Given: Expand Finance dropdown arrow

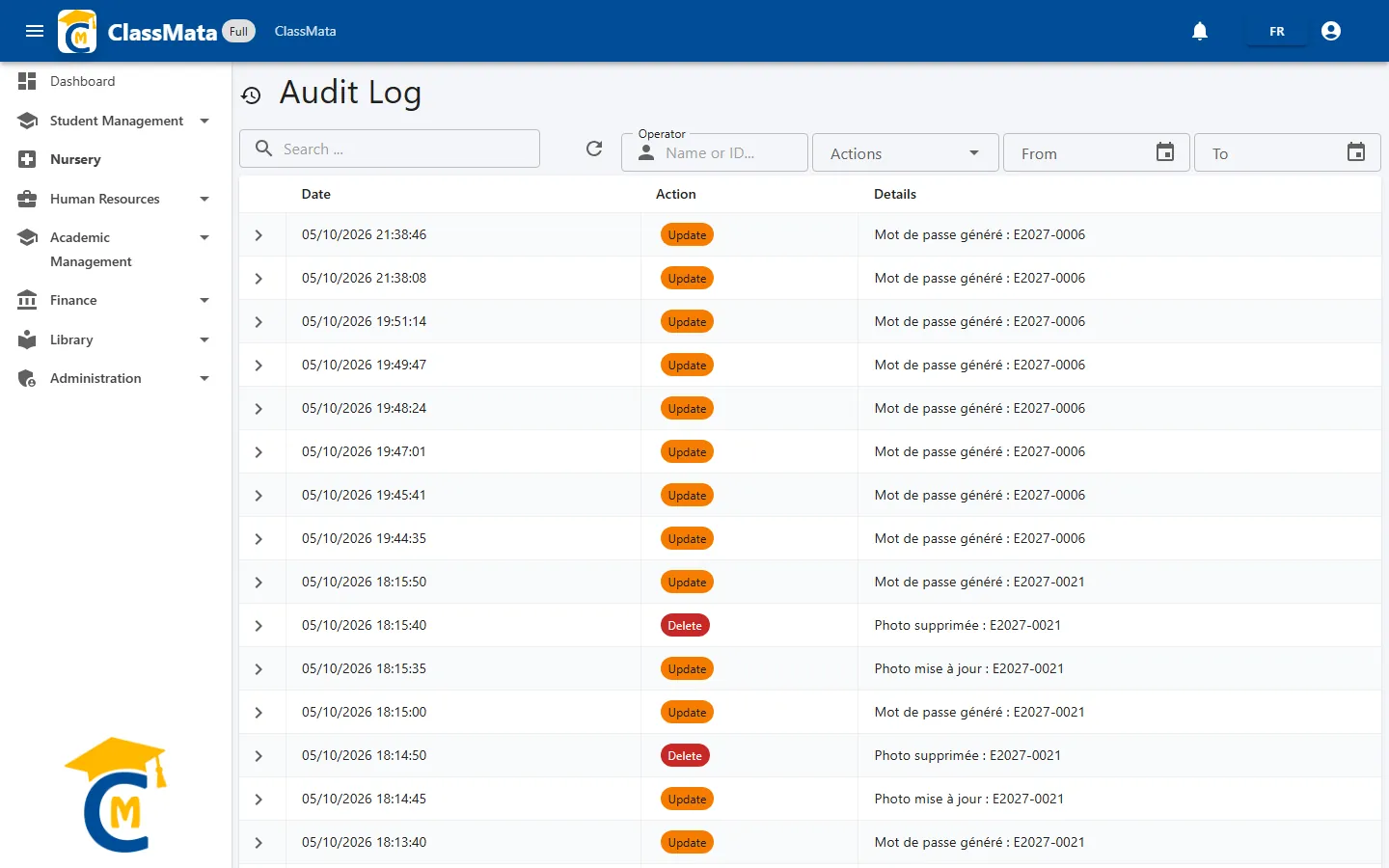Looking at the screenshot, I should pos(204,300).
